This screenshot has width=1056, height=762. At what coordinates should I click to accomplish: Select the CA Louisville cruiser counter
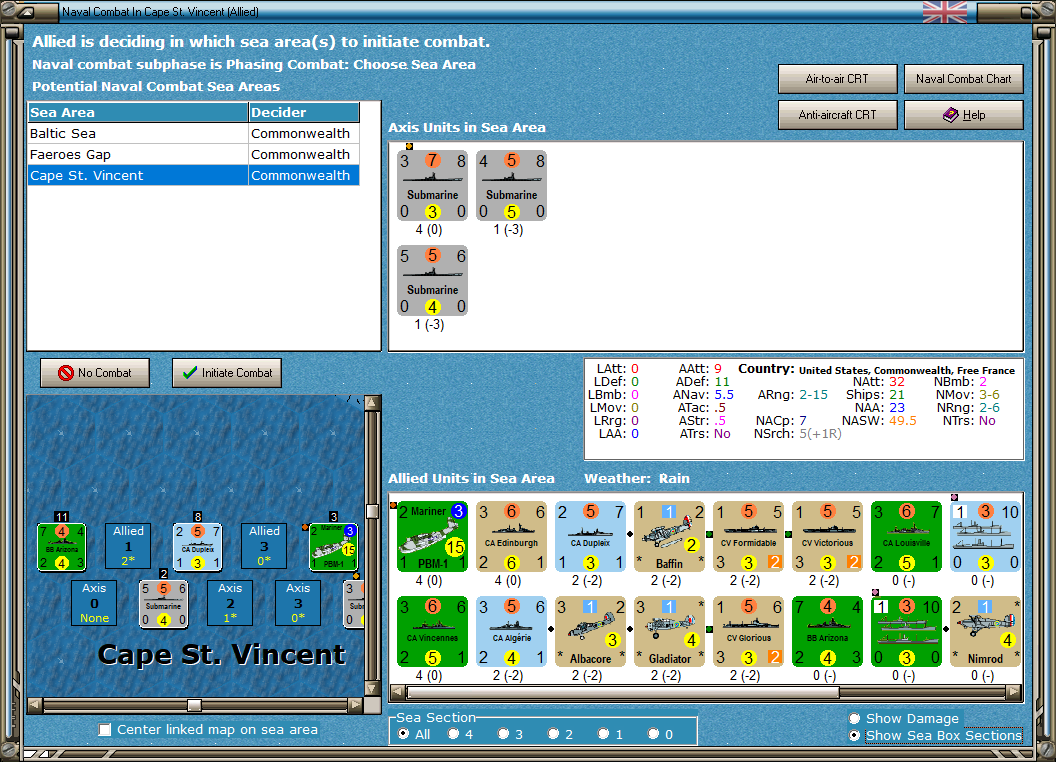906,537
